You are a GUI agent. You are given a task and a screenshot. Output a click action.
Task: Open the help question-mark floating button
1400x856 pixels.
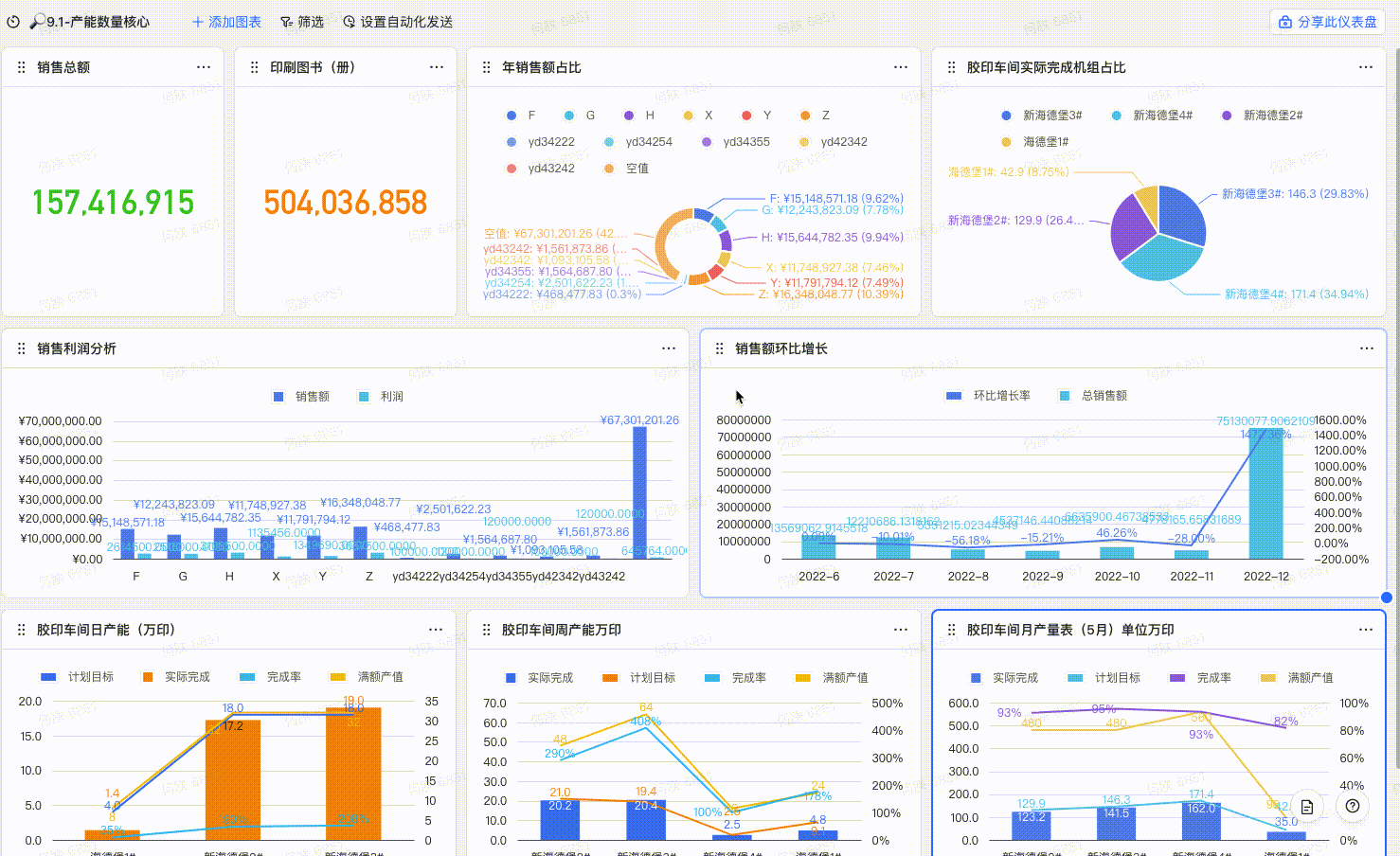(1353, 807)
